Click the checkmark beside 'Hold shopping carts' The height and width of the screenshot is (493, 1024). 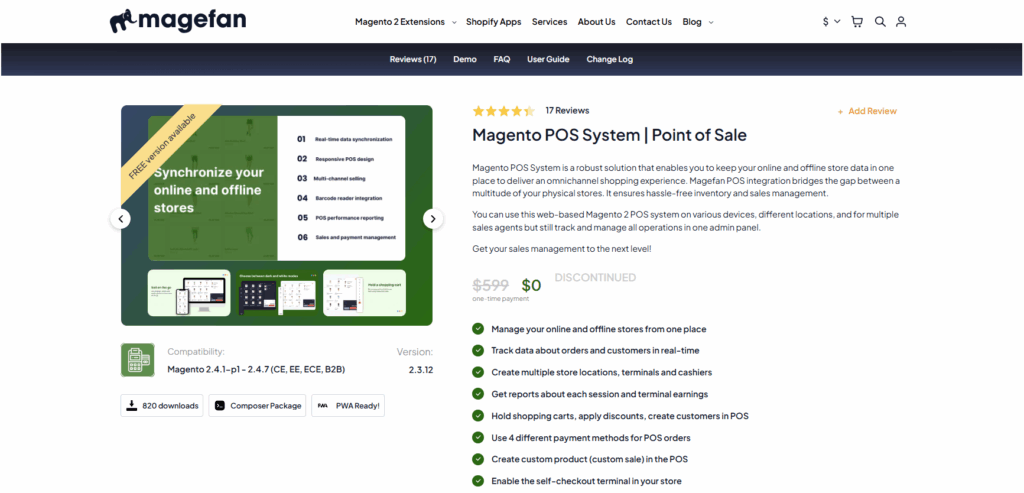click(x=478, y=415)
